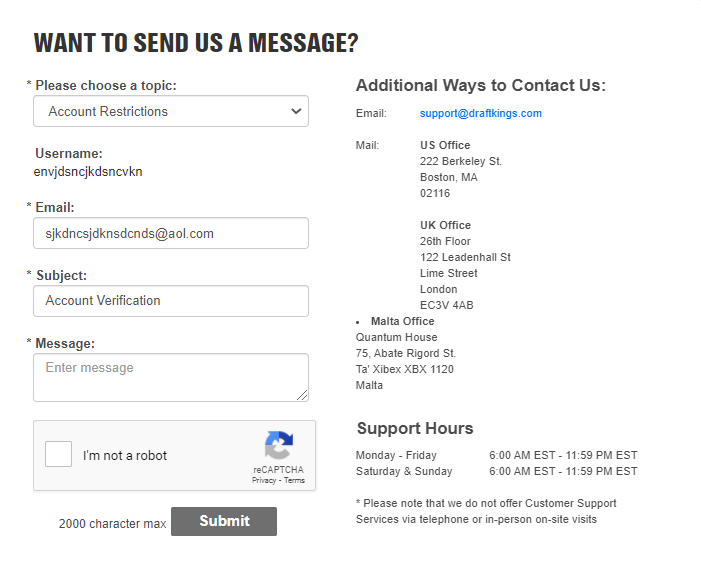Click the 'London' text in UK address
The image size is (701, 571).
439,289
